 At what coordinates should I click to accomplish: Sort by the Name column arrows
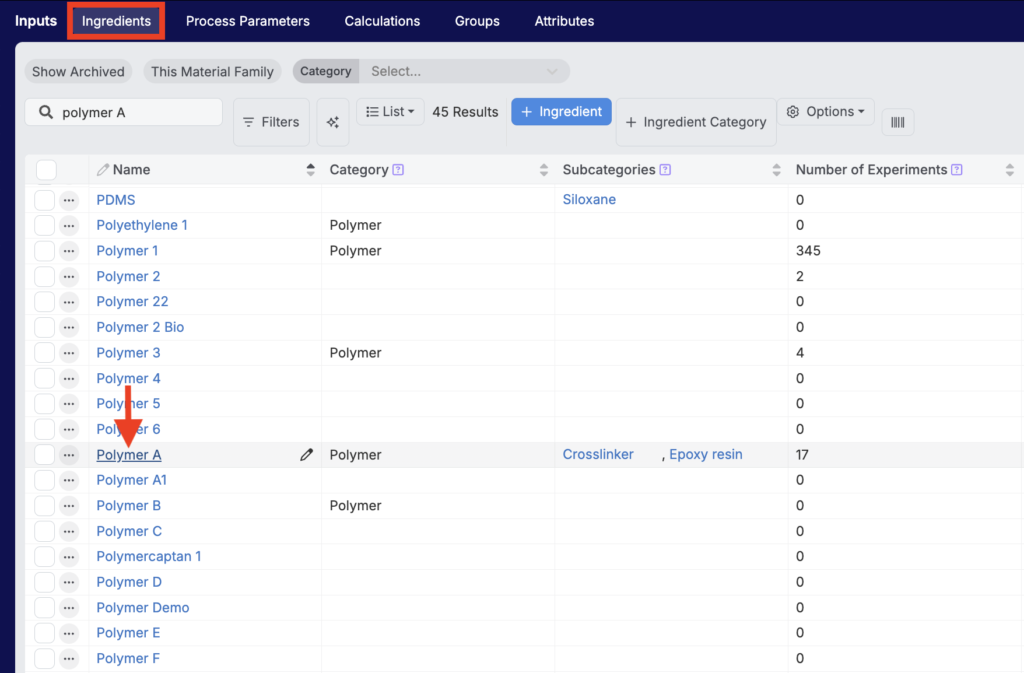tap(310, 170)
